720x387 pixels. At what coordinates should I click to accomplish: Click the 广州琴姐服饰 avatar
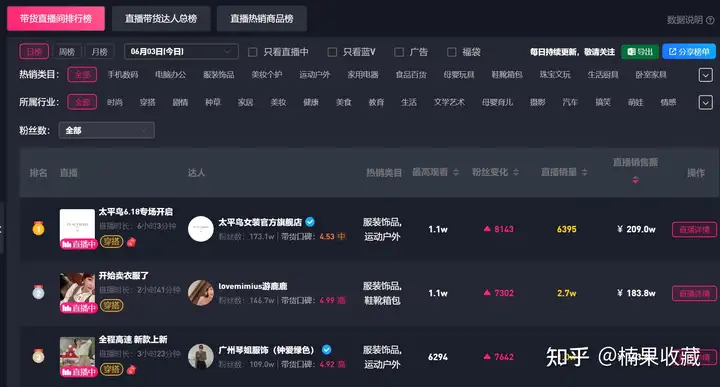coord(201,356)
